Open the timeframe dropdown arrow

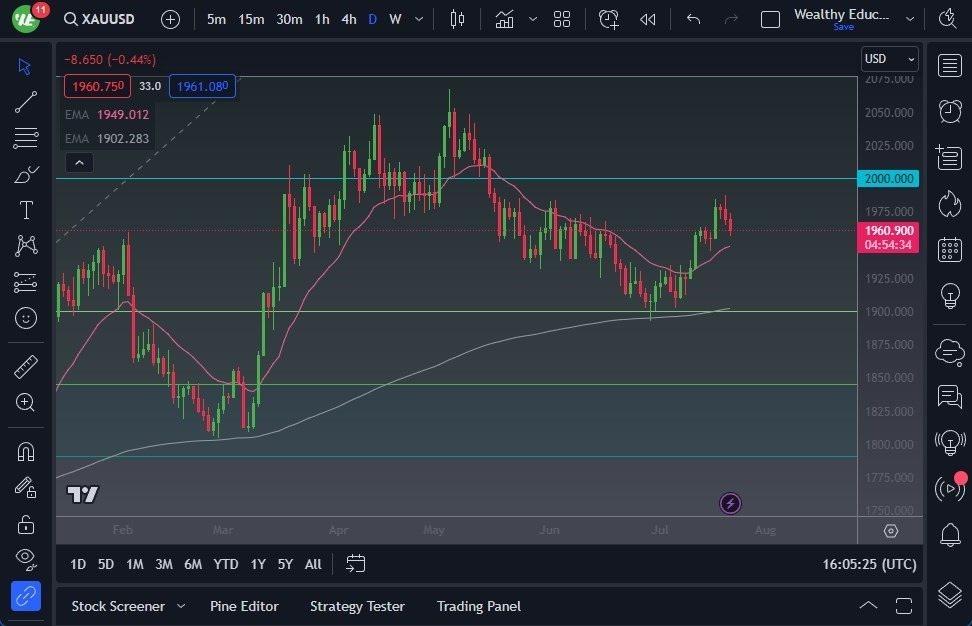pos(418,18)
